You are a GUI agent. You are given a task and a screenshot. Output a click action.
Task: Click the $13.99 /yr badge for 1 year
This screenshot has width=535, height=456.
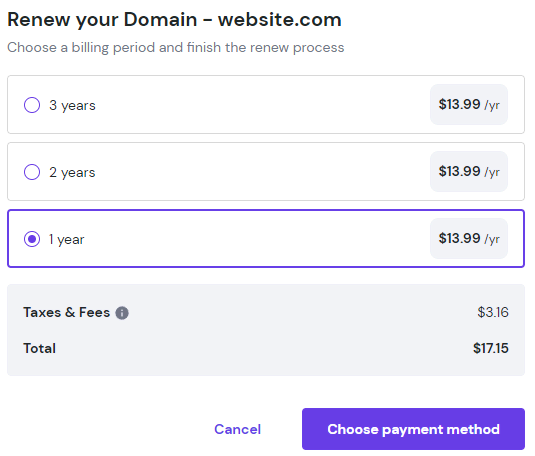[469, 238]
